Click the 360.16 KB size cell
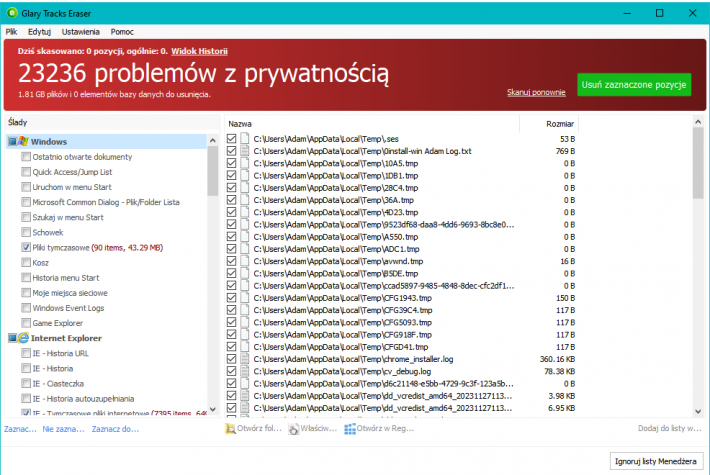The width and height of the screenshot is (710, 475). pos(557,359)
